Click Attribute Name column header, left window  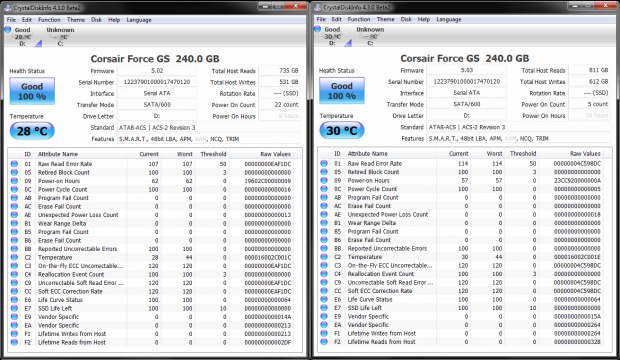point(81,154)
